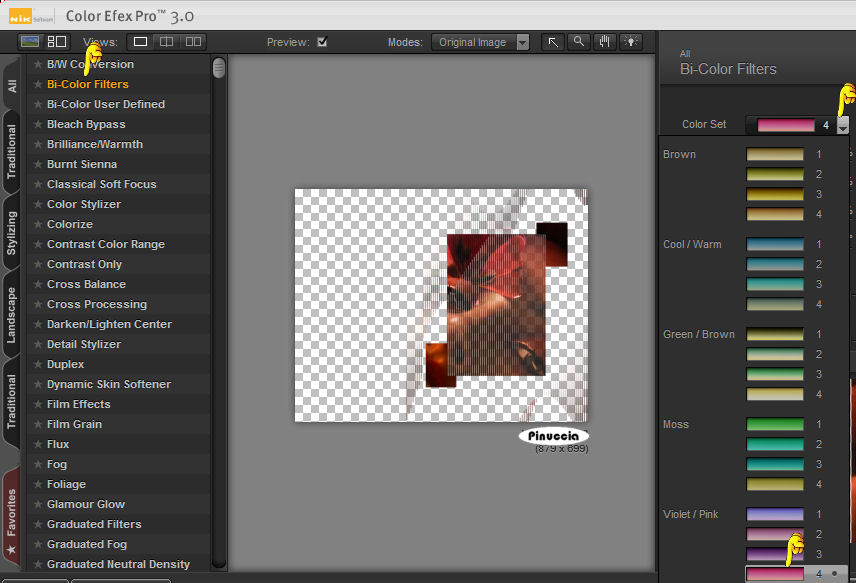The height and width of the screenshot is (583, 856).
Task: Pick Violet / Pink color set 4
Action: tap(775, 574)
